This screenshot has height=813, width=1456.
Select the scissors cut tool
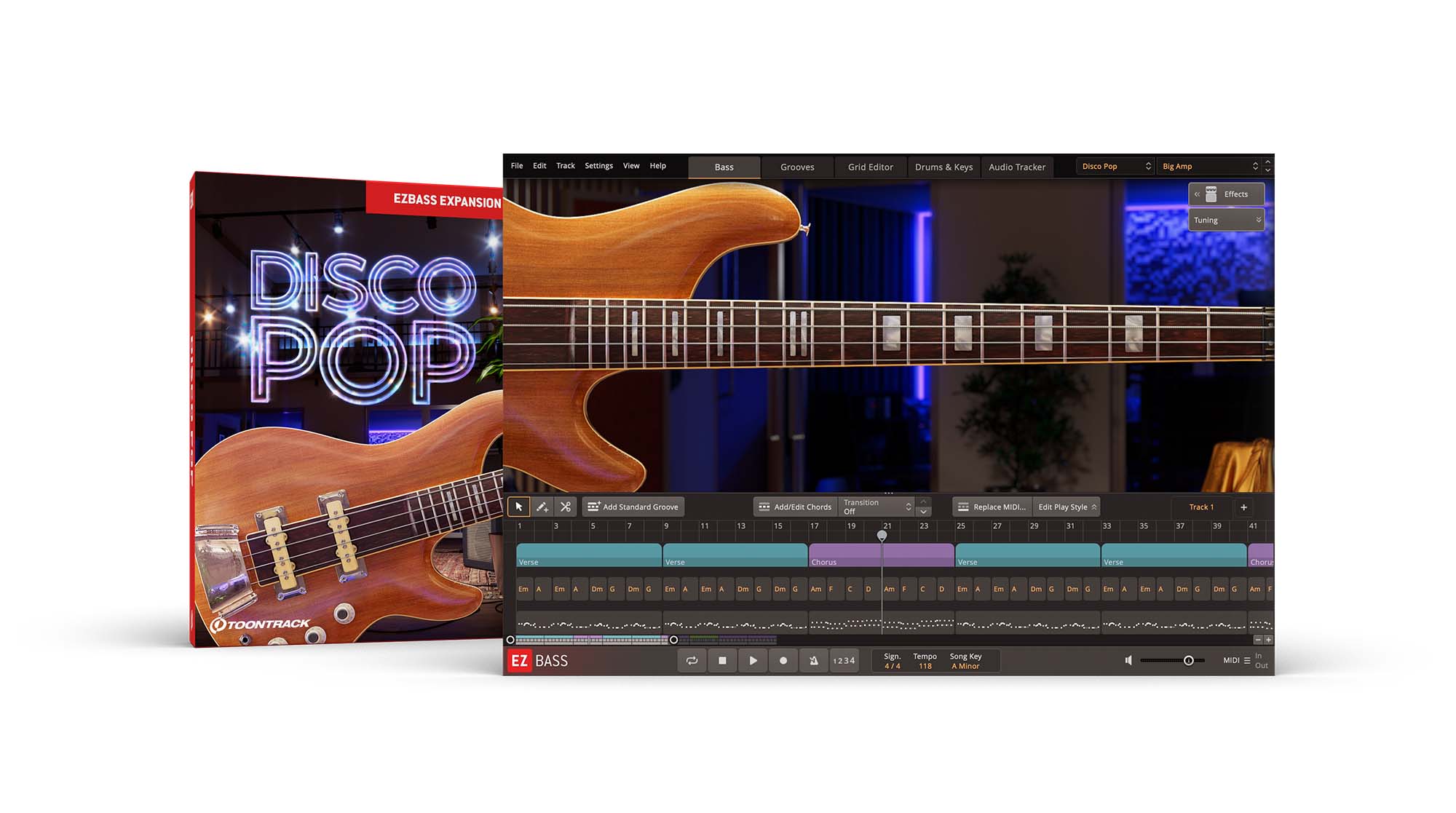tap(565, 507)
